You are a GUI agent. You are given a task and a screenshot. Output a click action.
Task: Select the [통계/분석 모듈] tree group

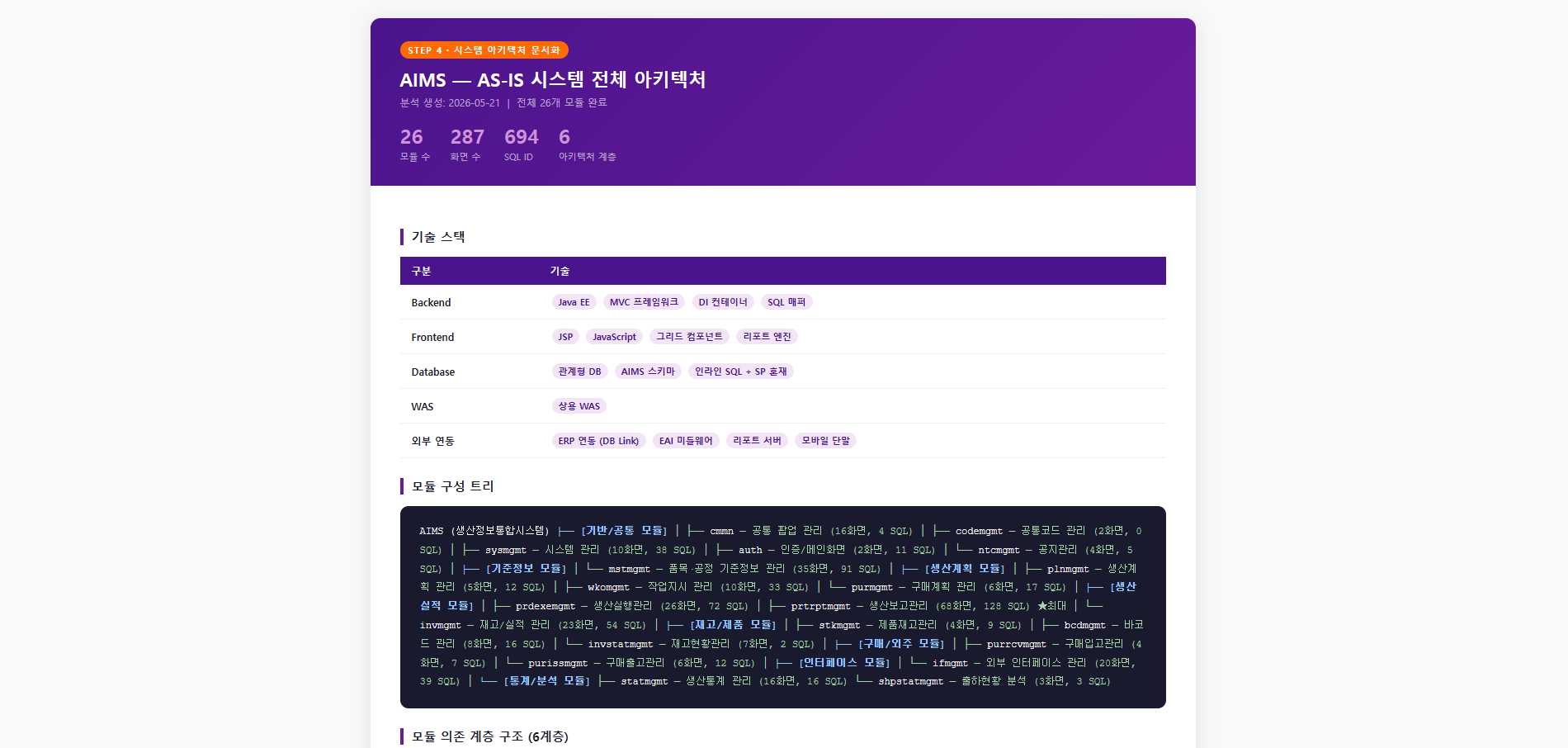click(x=546, y=681)
